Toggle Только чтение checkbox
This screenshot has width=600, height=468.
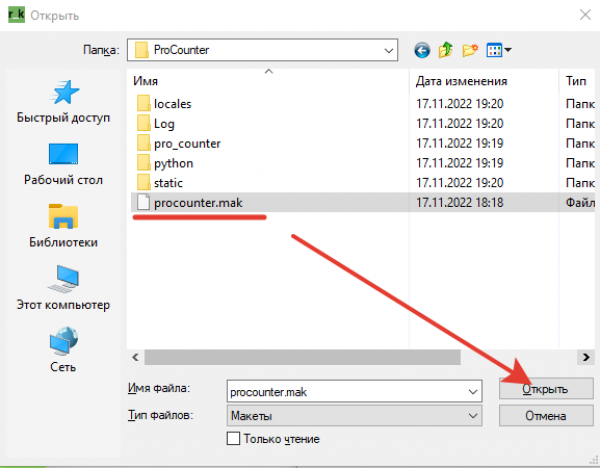233,439
